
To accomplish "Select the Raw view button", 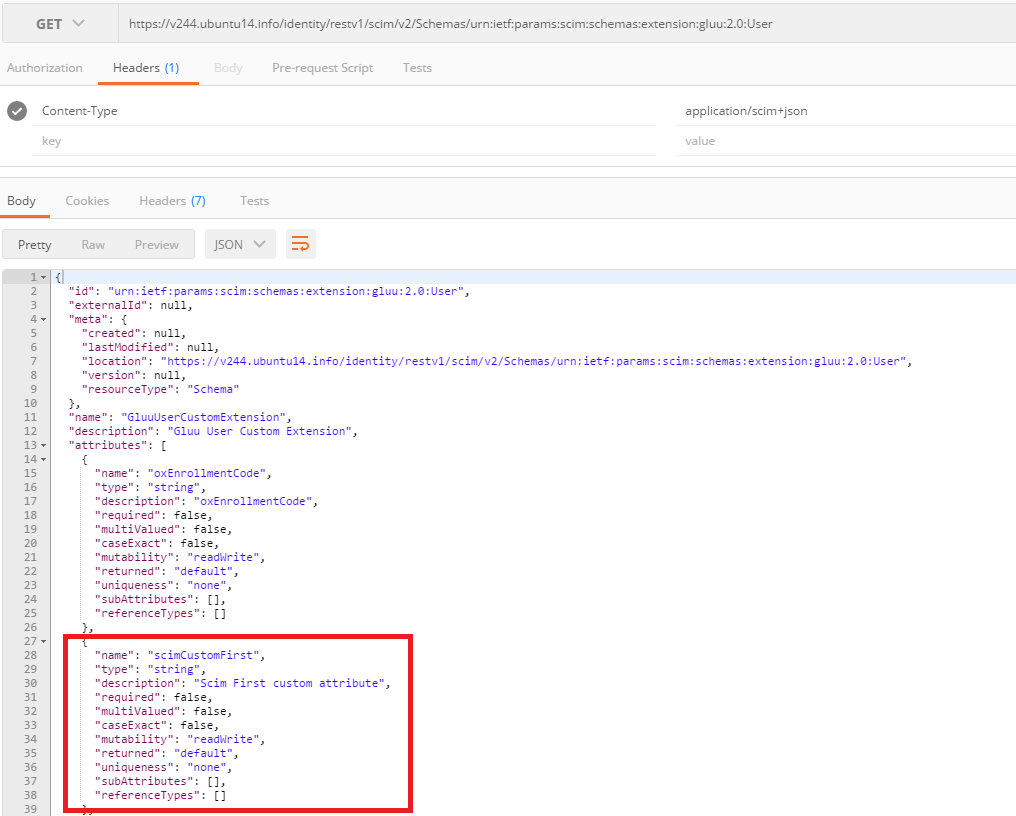I will coord(93,245).
